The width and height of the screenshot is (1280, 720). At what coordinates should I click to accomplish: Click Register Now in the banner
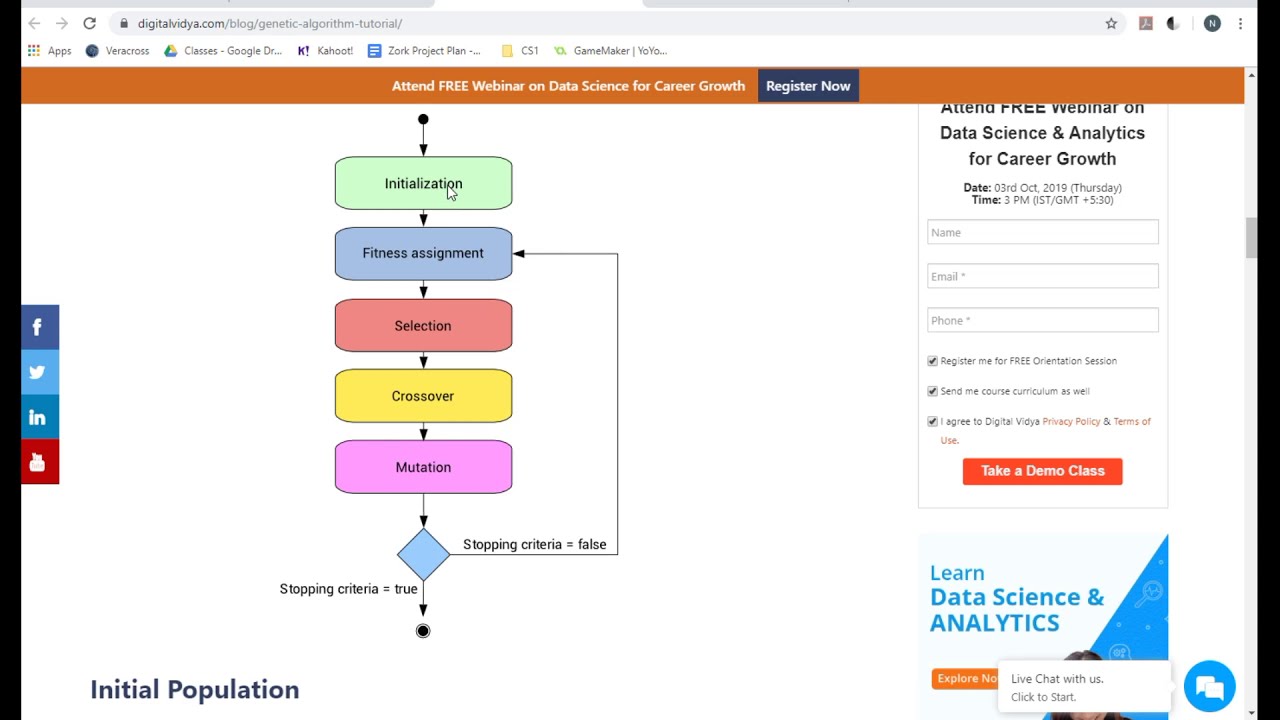coord(808,86)
